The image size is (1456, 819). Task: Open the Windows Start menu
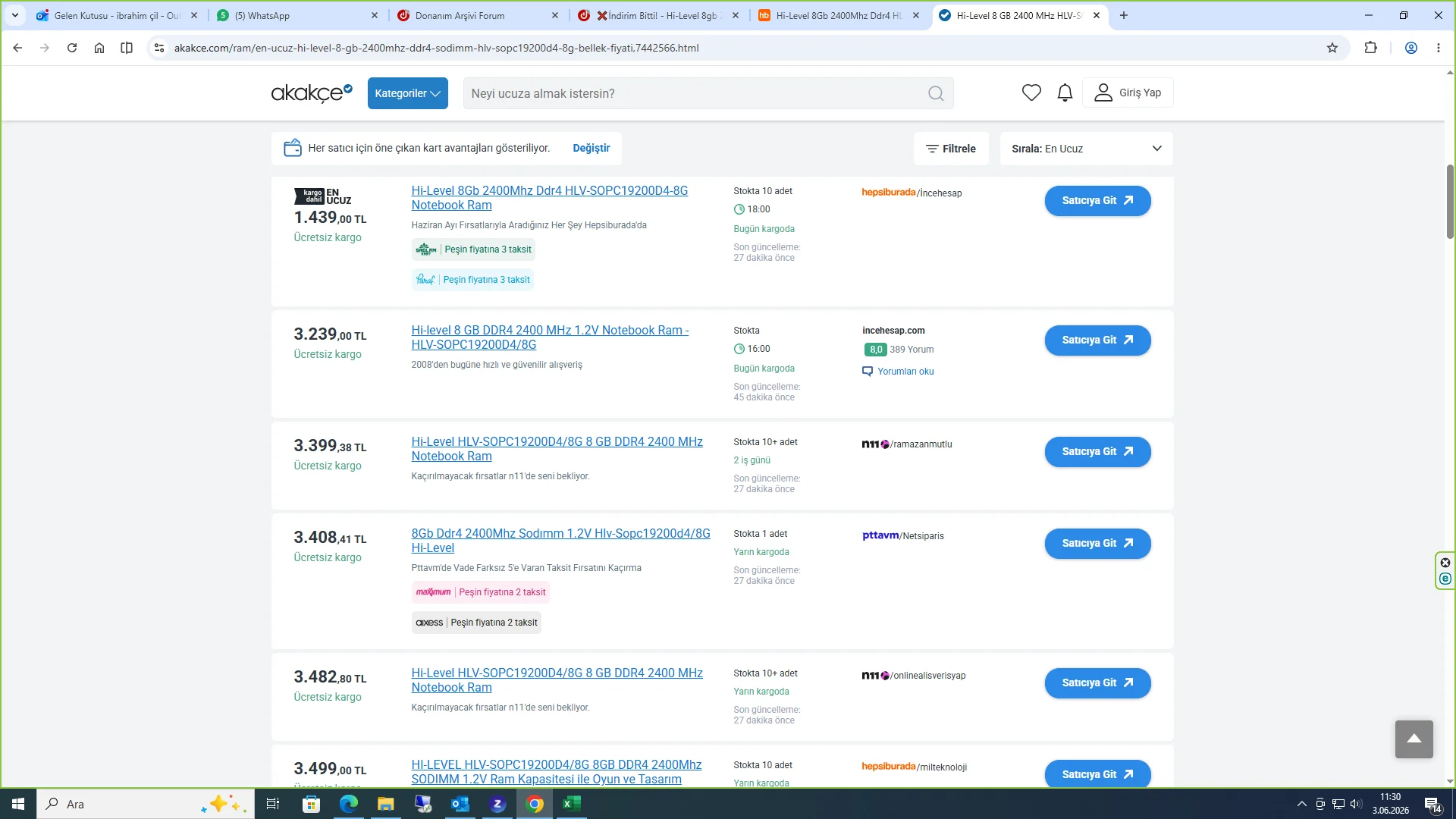tap(18, 804)
